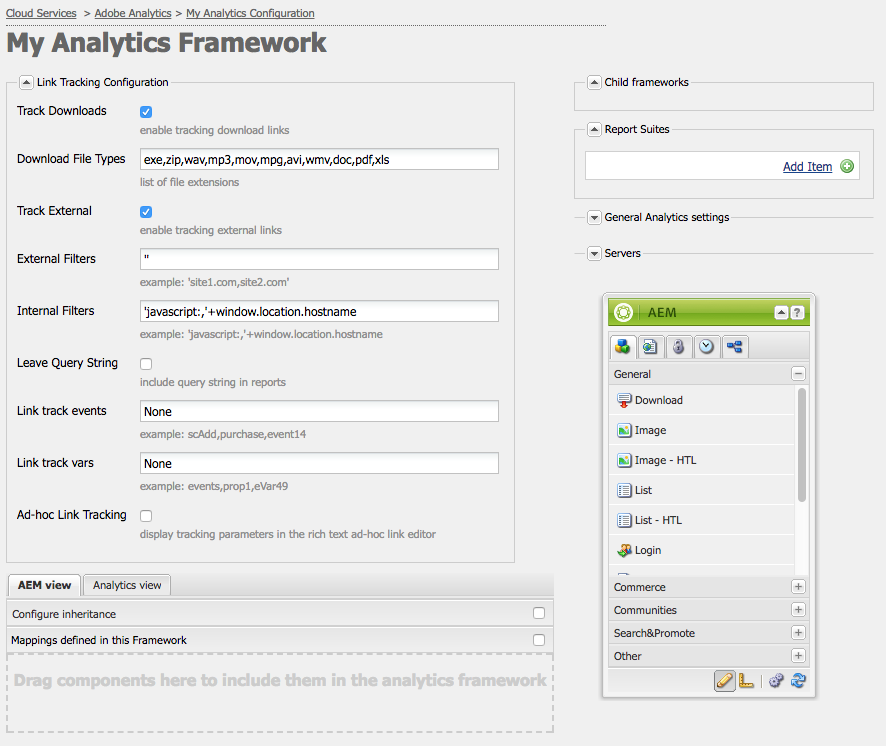
Task: Open the Page tab in AEM sidekick
Action: [x=650, y=346]
